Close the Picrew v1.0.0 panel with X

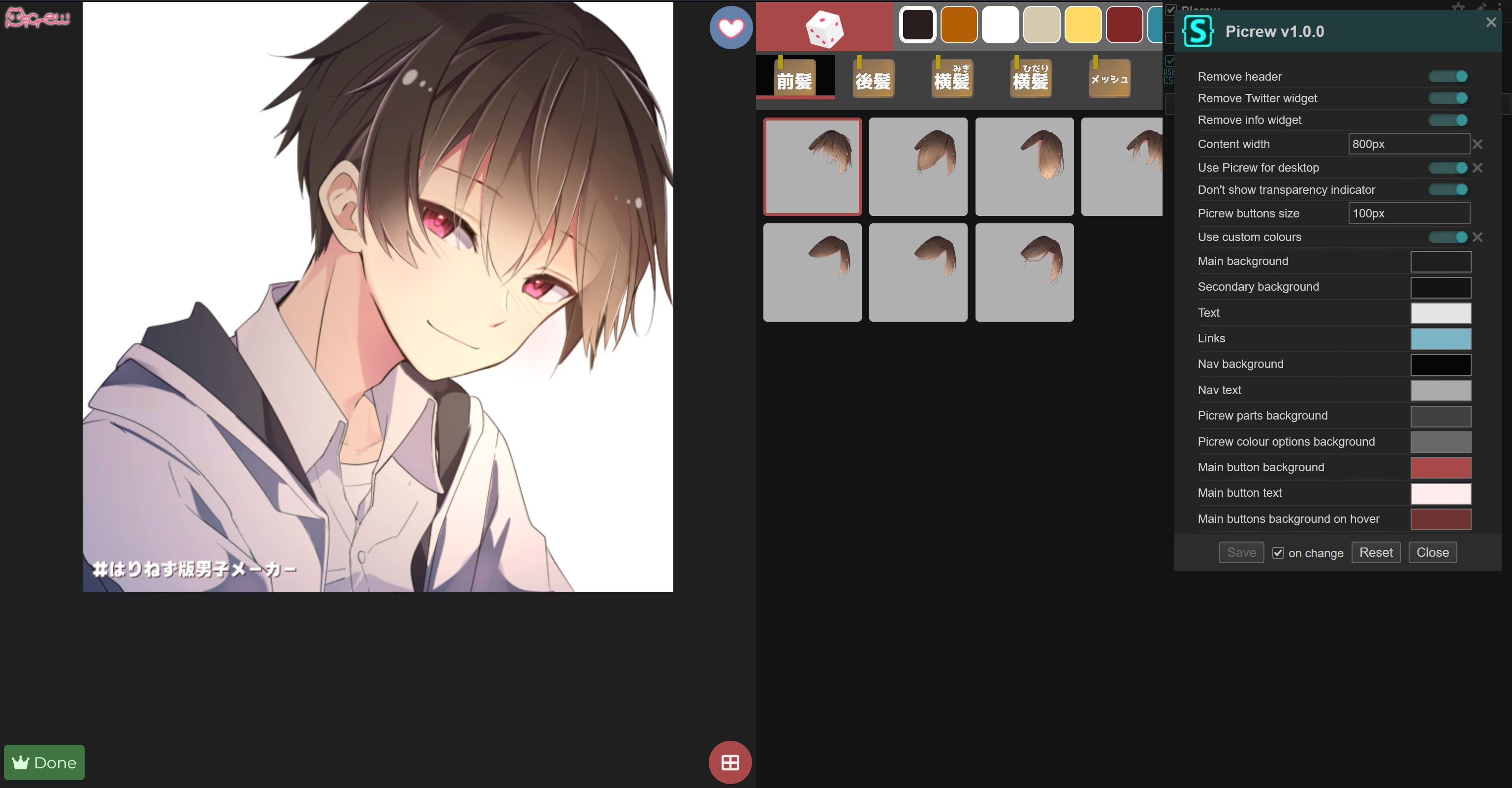coord(1491,22)
